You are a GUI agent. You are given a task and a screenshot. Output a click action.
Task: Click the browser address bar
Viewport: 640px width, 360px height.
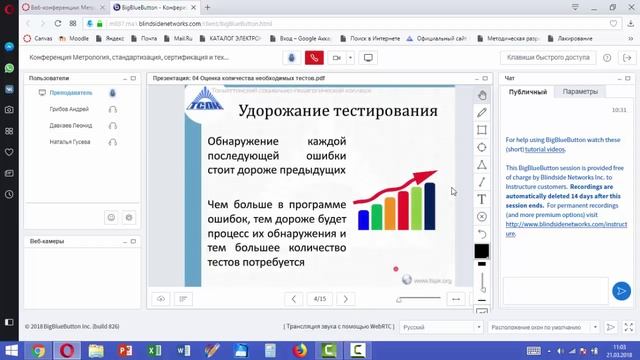point(351,24)
